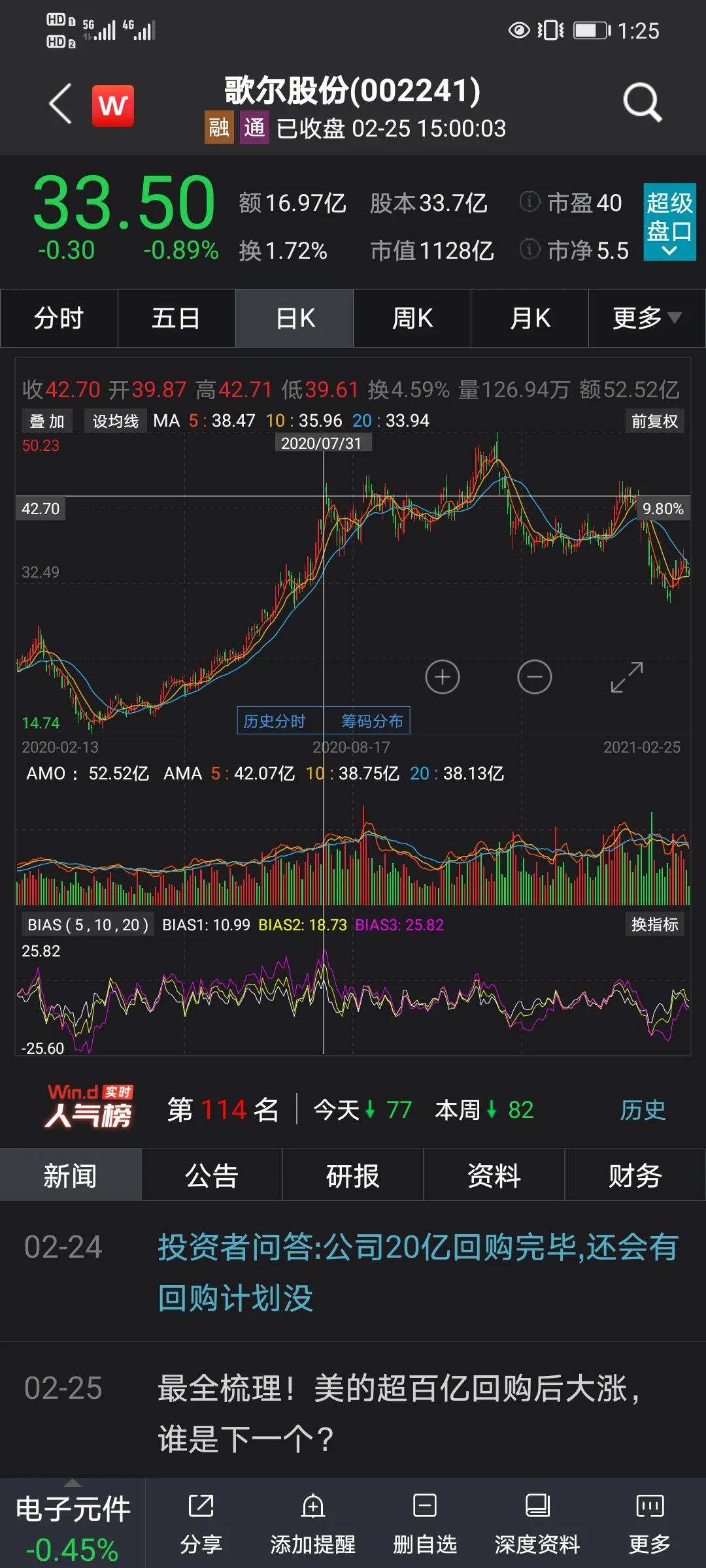Tap the BIAS3: 25.82 value
Screen dimensions: 706x1568
pyautogui.click(x=399, y=924)
